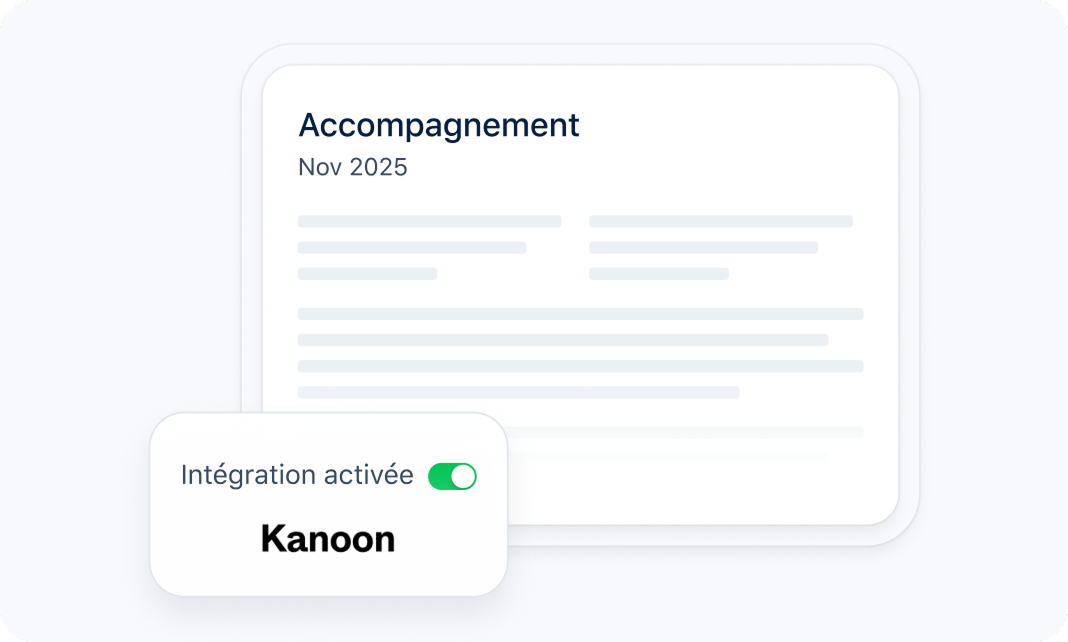
Task: Click the Kanoon logo
Action: click(x=328, y=539)
